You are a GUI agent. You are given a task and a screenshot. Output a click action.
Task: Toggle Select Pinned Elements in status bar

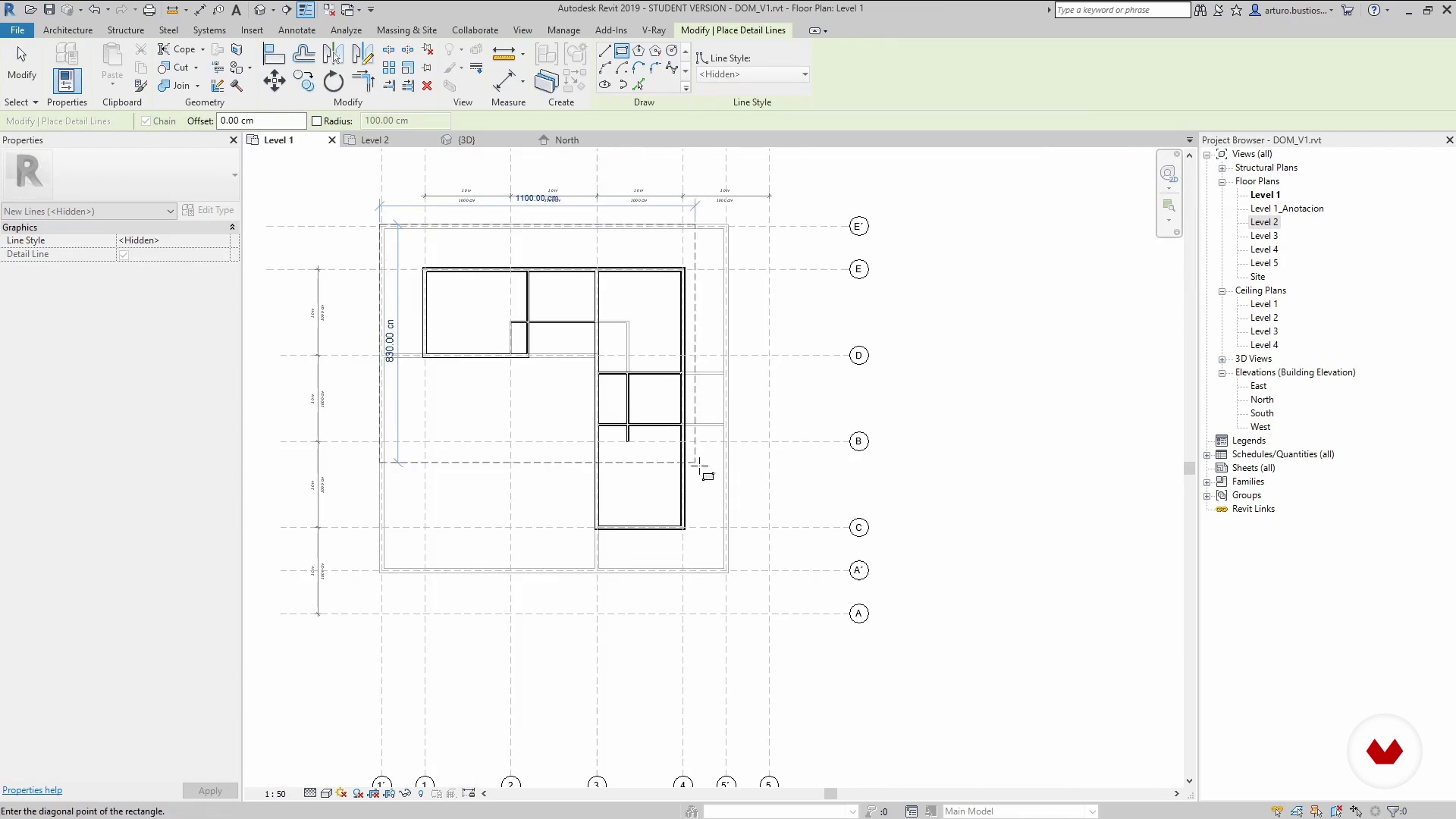coord(1316,811)
